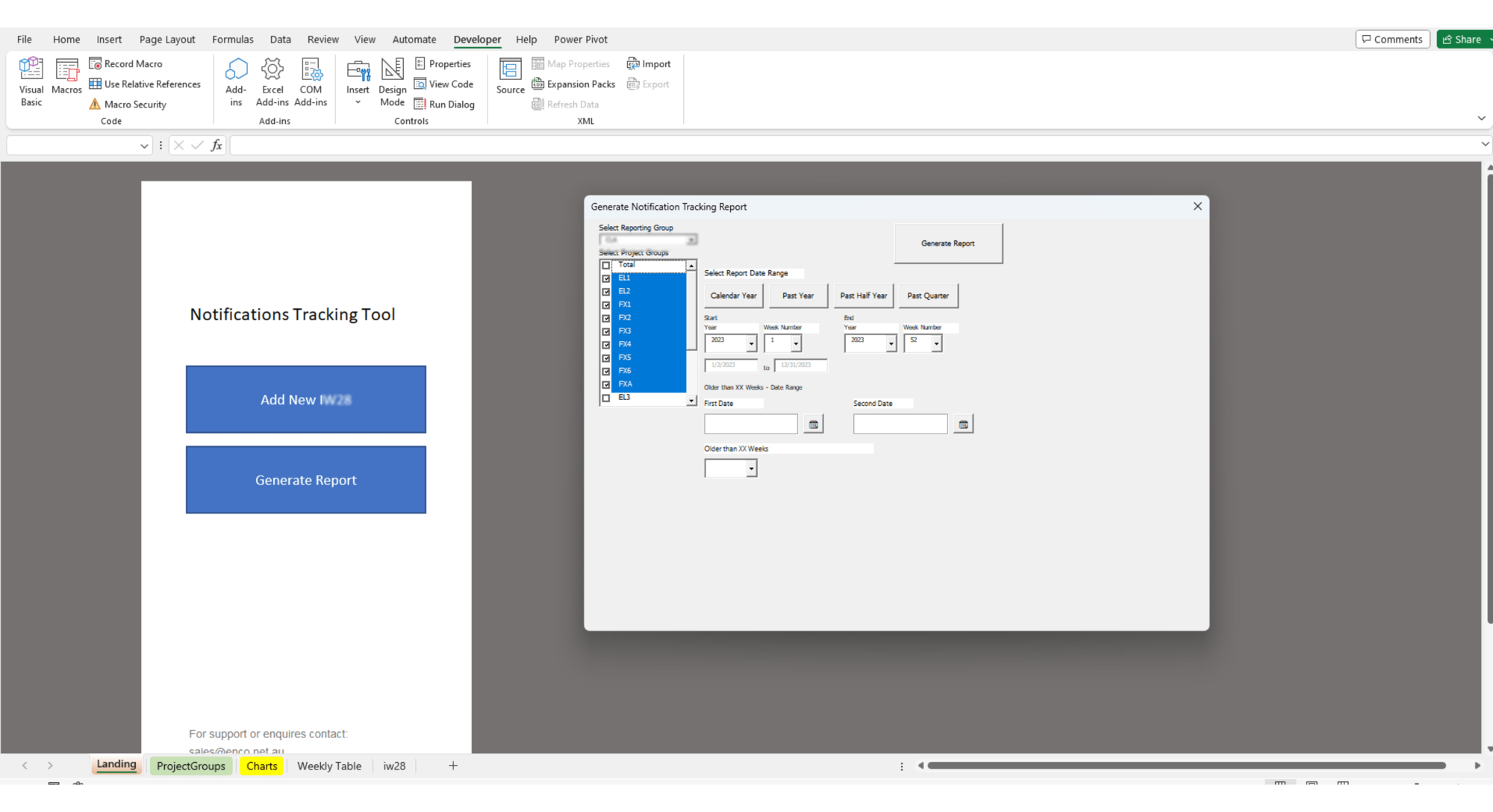Expand the Name Box dropdown
Image resolution: width=1493 pixels, height=812 pixels.
(x=144, y=146)
